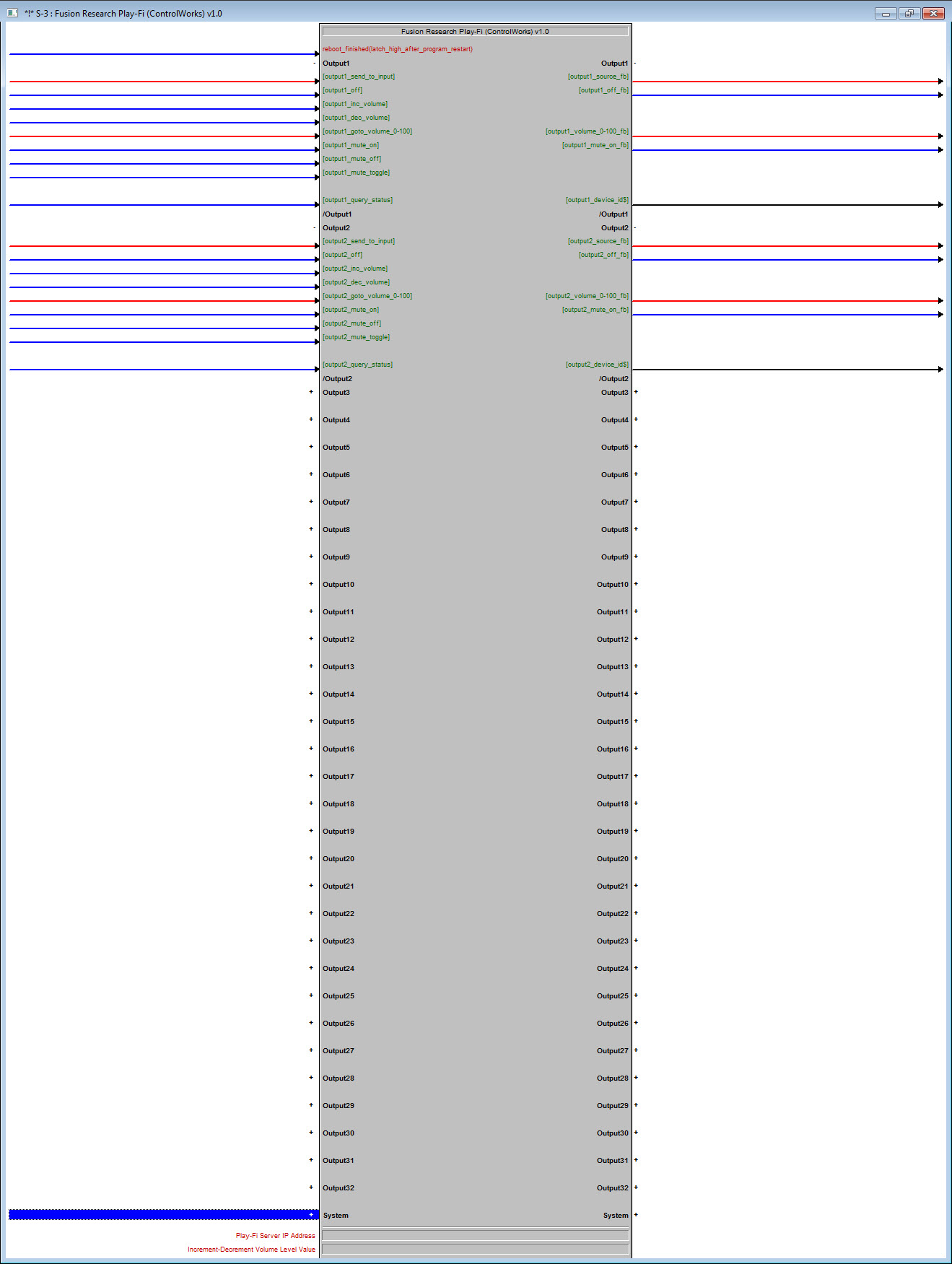The height and width of the screenshot is (1264, 952).
Task: Expand Output6 on the right output side
Action: 636,474
